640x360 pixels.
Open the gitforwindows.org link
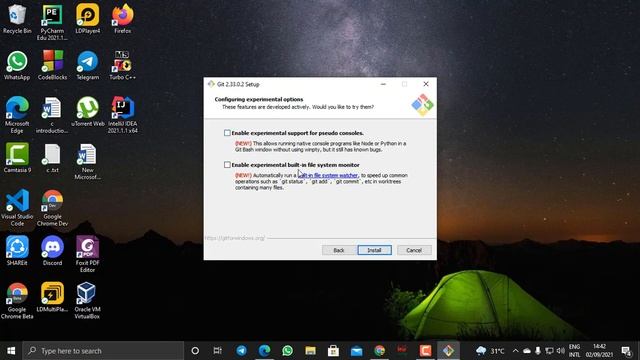[235, 238]
